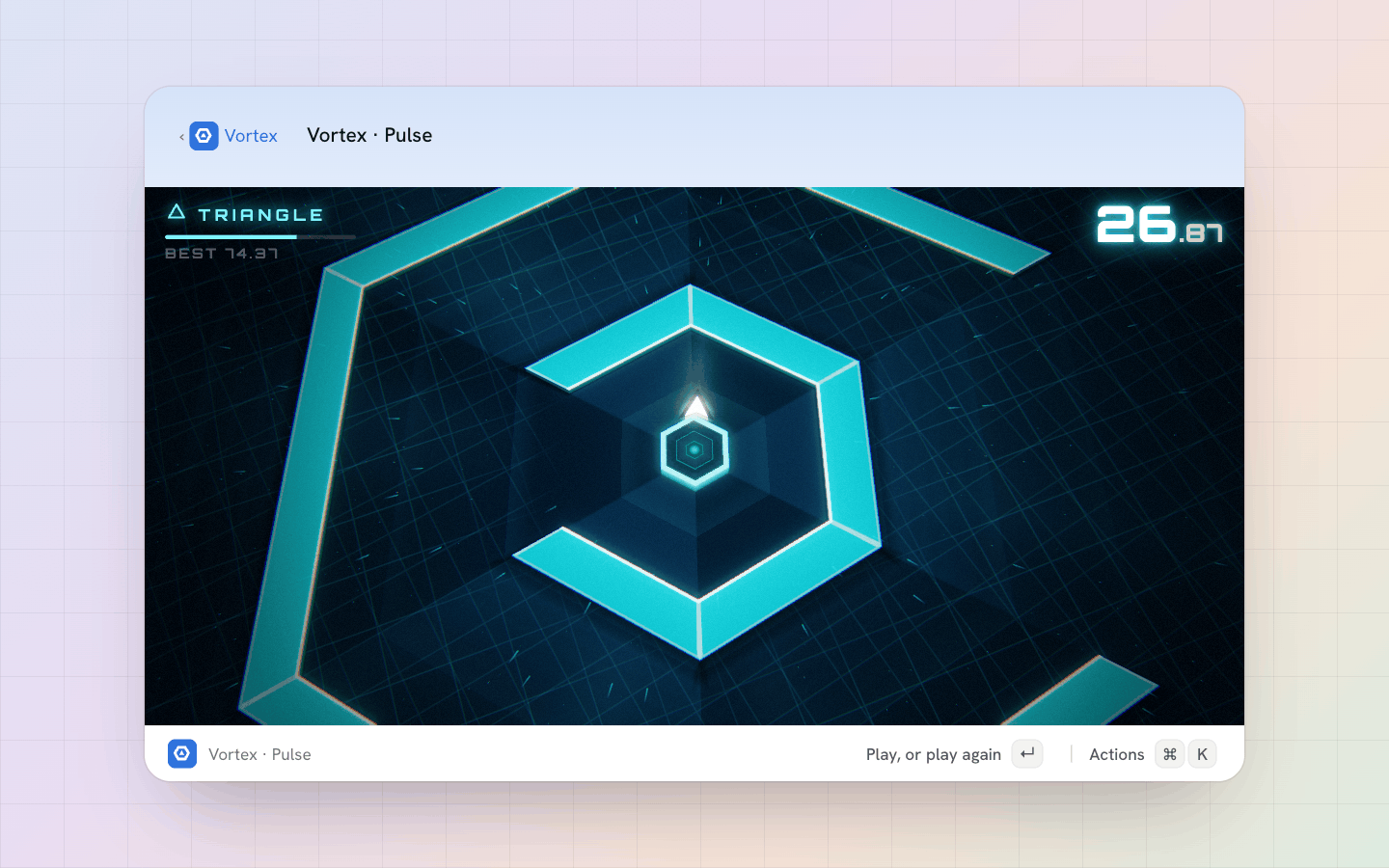Click the Vortex · Pulse header title

click(369, 135)
